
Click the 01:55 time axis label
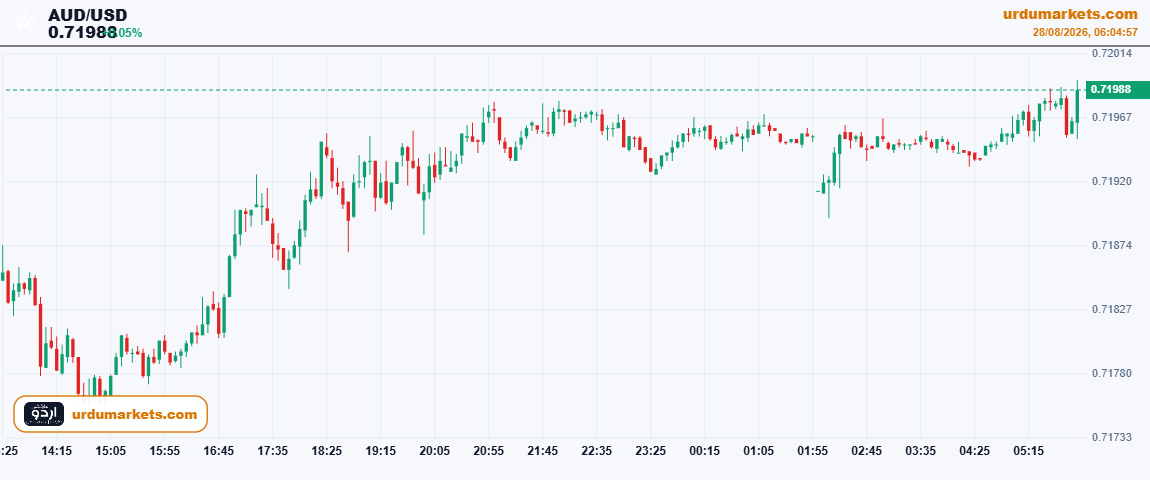tap(812, 451)
